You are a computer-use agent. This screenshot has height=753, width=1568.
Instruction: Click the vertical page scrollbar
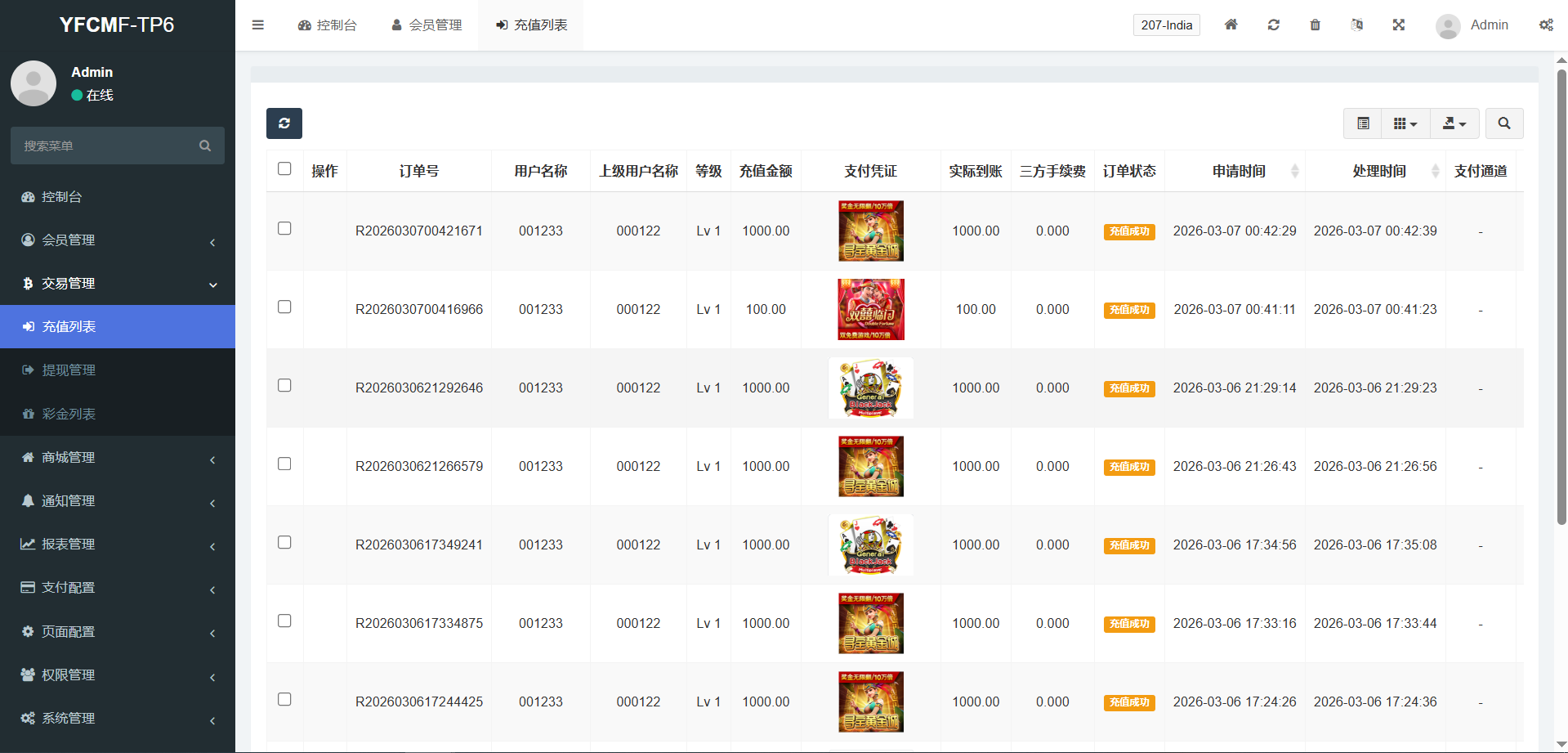tap(1561, 294)
